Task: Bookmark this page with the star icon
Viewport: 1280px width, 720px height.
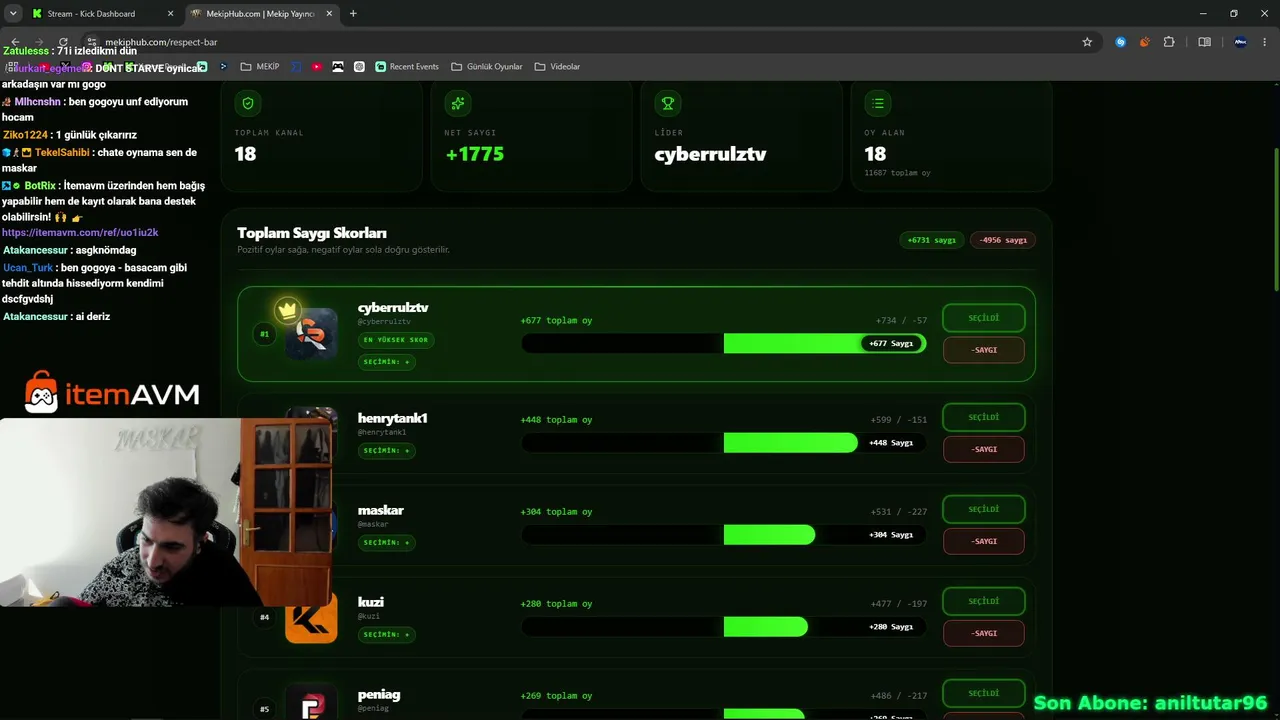Action: (x=1087, y=42)
